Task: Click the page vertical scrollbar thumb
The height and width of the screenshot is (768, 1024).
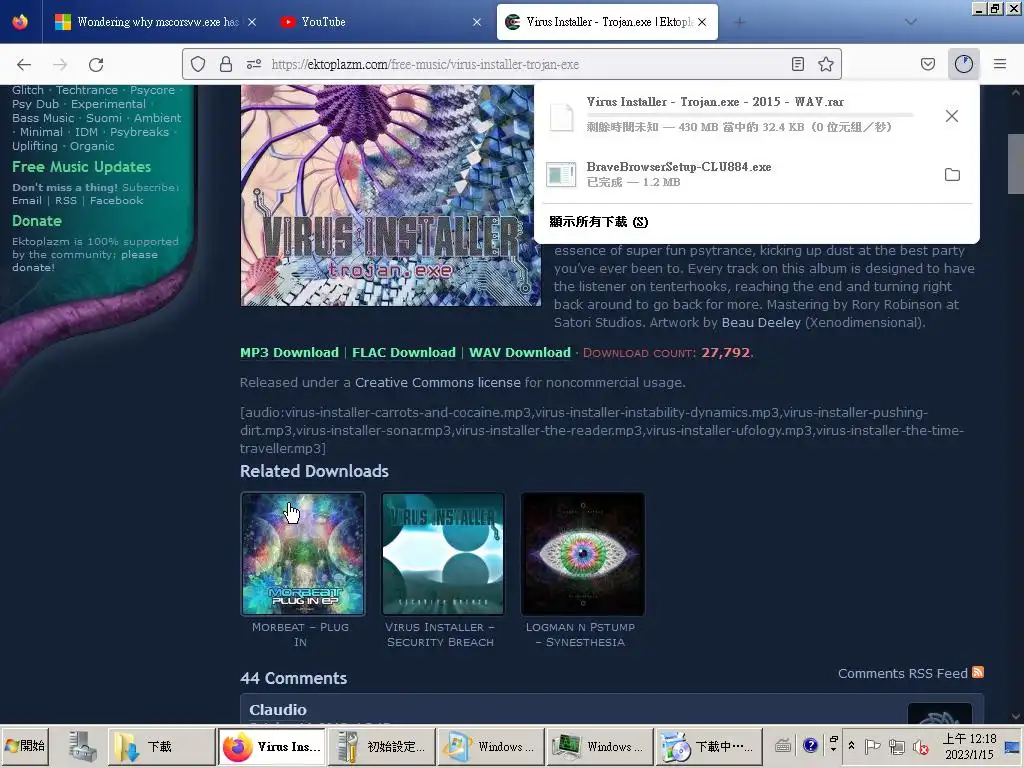Action: [1016, 163]
